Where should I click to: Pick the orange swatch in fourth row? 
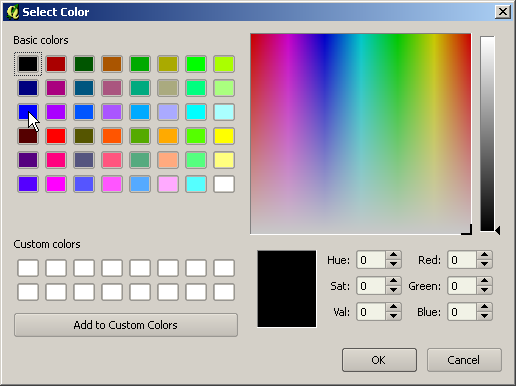(168, 136)
